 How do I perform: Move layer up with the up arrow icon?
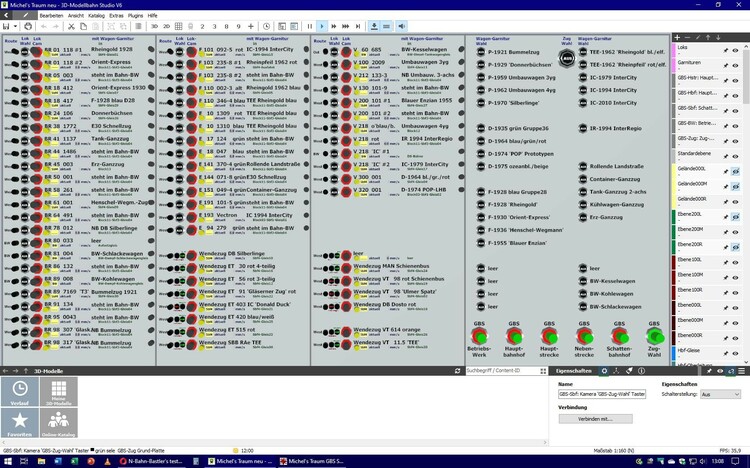point(708,37)
